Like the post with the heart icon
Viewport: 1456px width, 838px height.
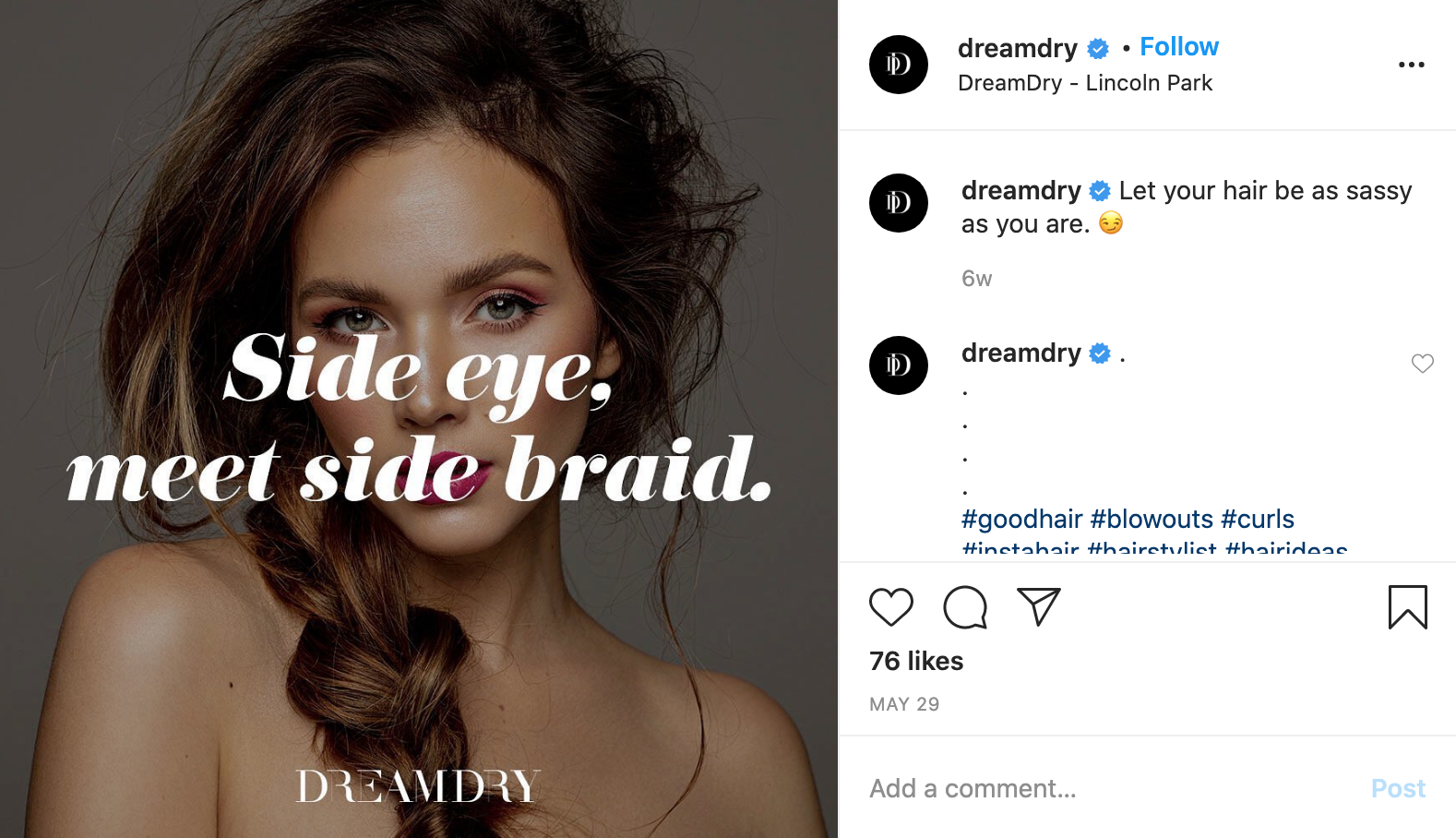pos(891,607)
